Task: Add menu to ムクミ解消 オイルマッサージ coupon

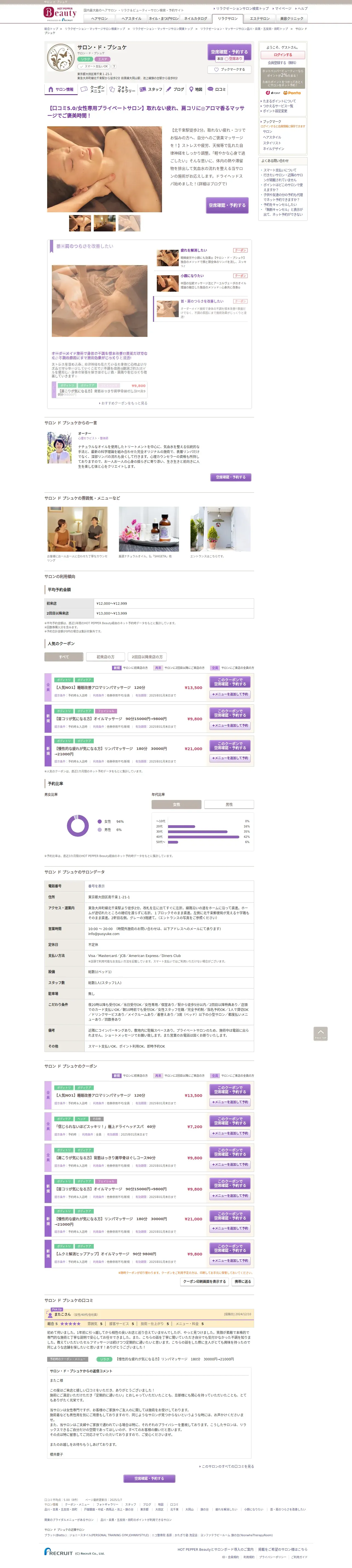Action: (x=230, y=1261)
